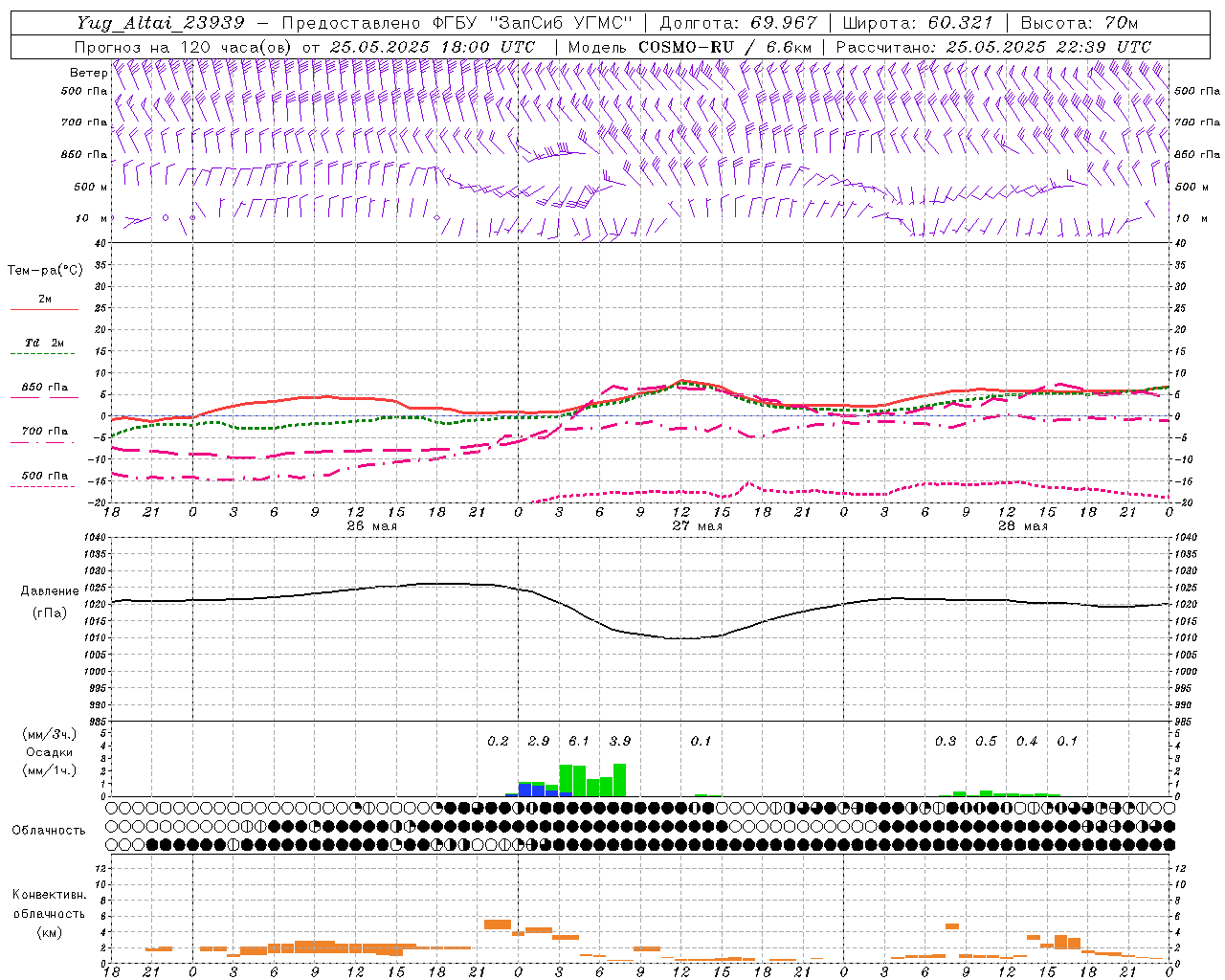Select the Конвективн. convective cloud label

tap(49, 895)
